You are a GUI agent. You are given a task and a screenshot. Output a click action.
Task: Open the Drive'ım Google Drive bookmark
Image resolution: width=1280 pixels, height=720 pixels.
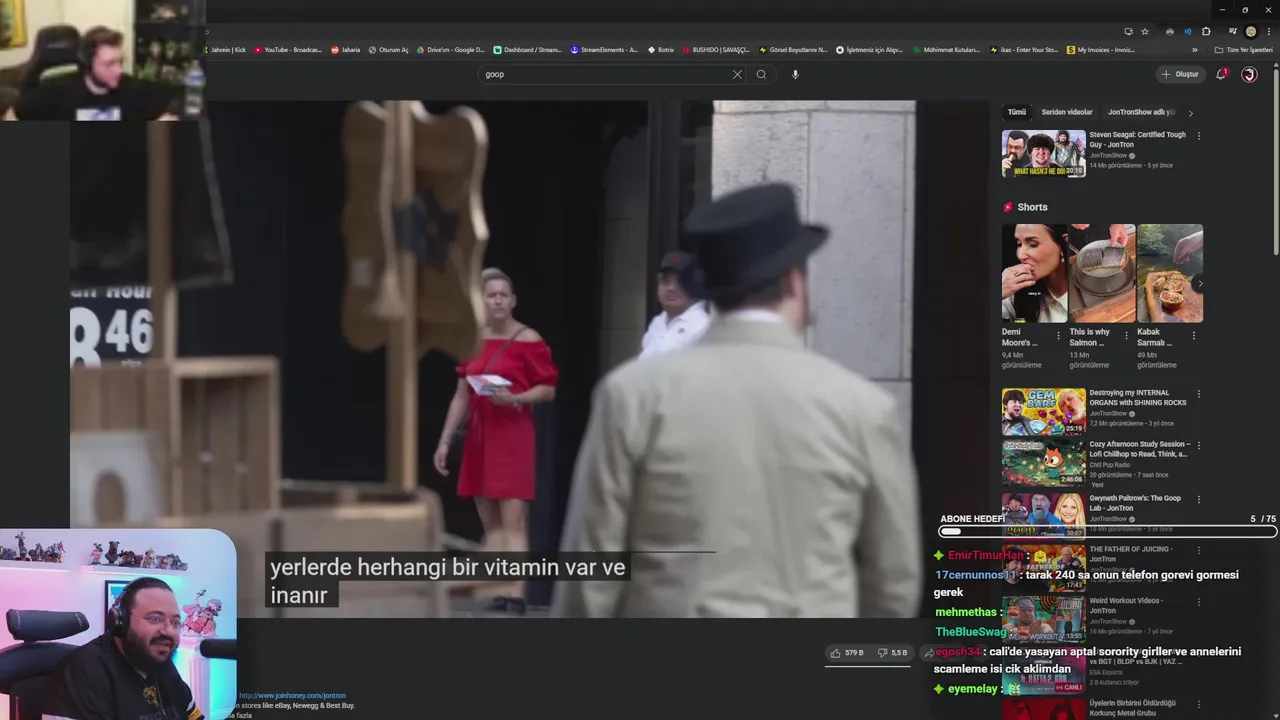451,49
